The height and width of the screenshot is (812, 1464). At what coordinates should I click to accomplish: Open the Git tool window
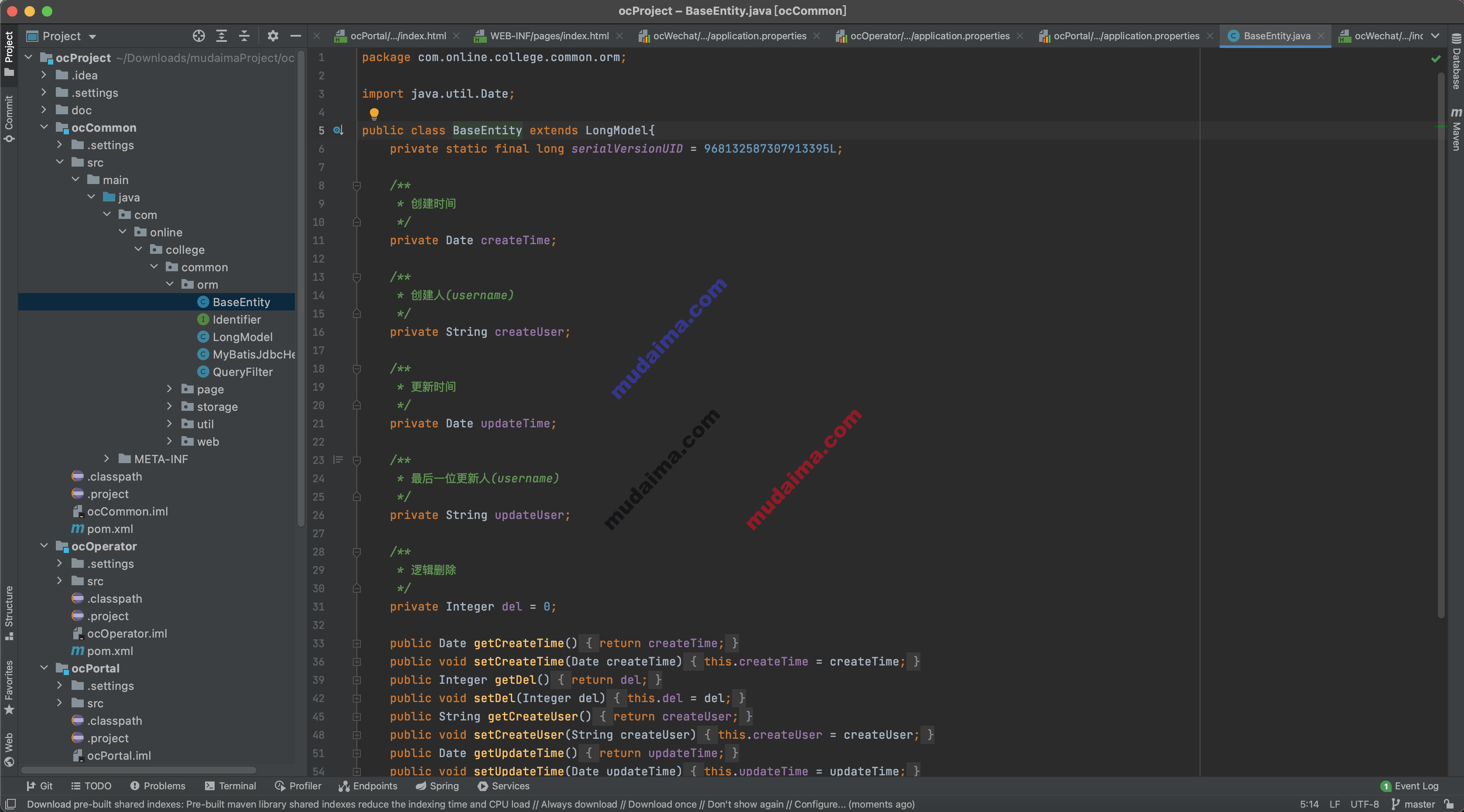pyautogui.click(x=39, y=786)
